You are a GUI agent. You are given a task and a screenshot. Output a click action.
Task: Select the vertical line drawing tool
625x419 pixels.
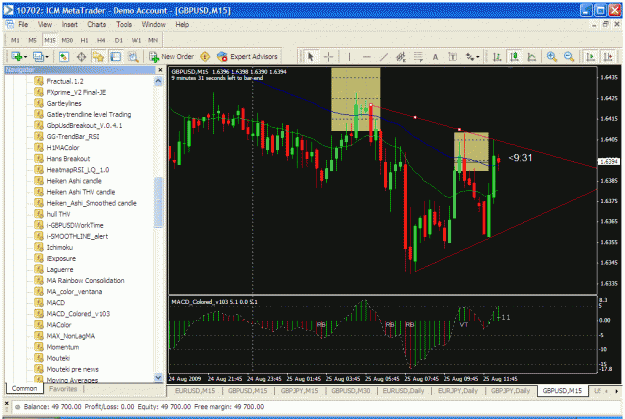click(350, 57)
